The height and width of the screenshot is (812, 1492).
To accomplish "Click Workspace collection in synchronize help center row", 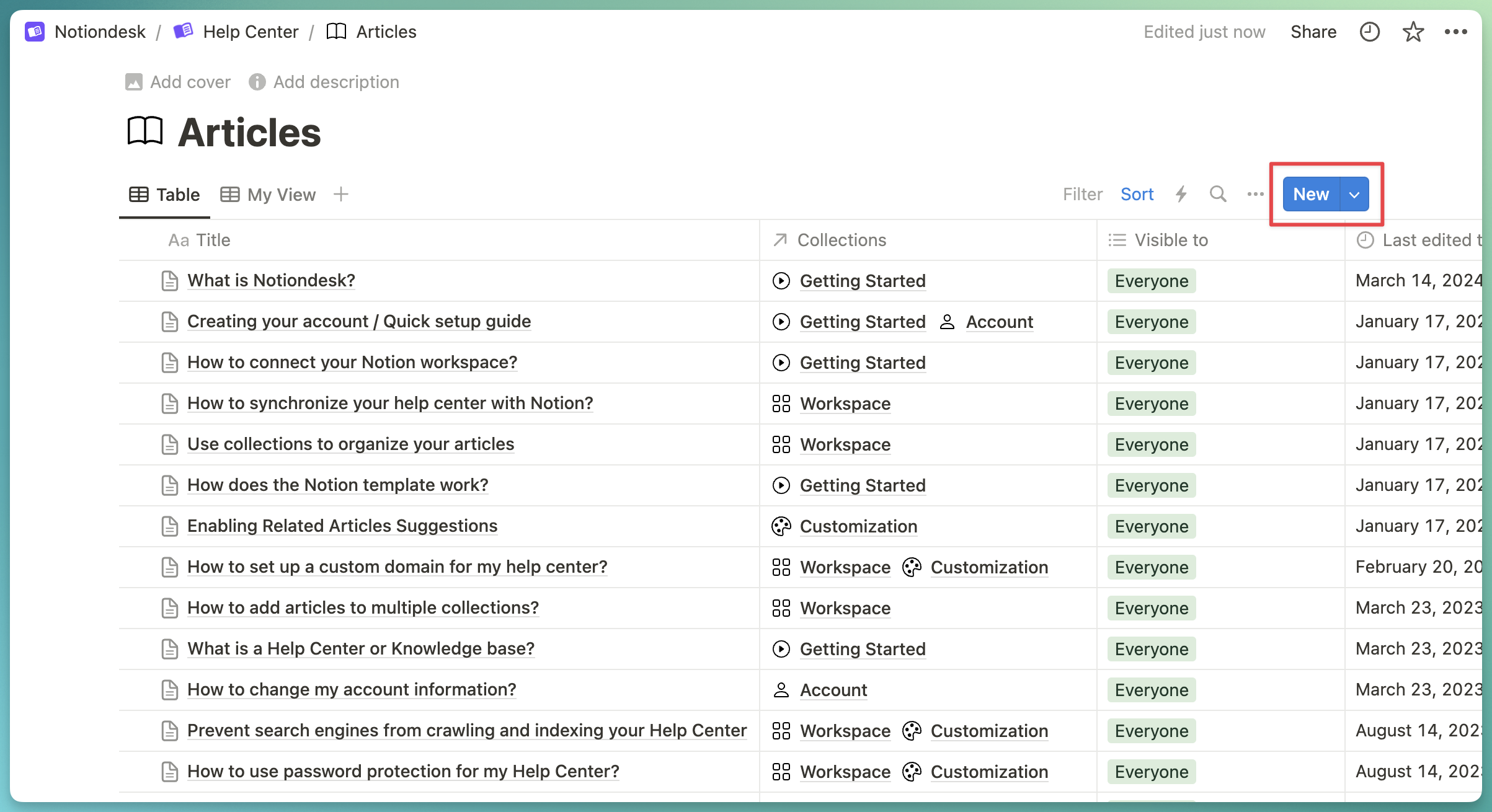I will coord(845,404).
